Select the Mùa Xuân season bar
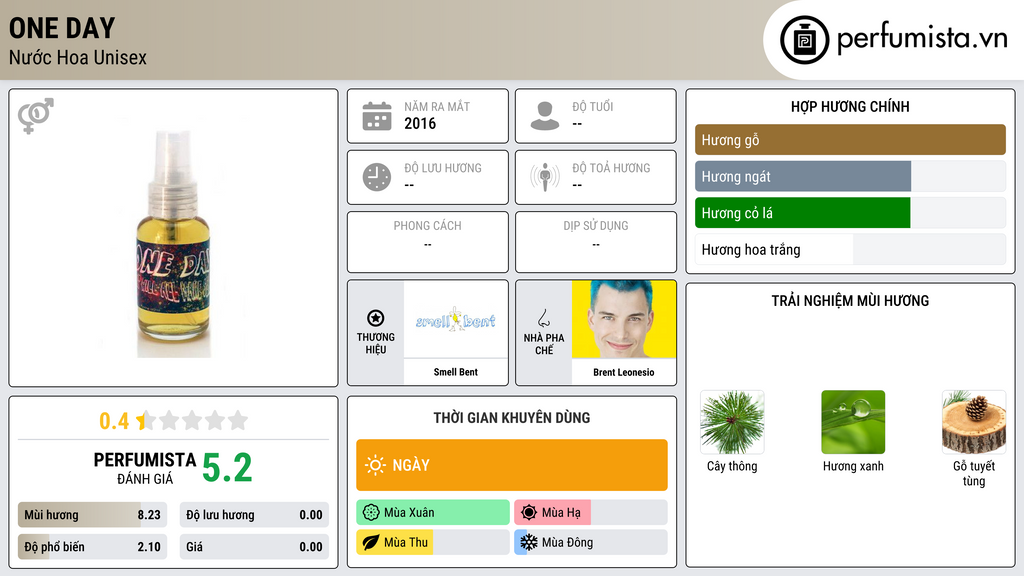Image resolution: width=1024 pixels, height=576 pixels. point(433,512)
